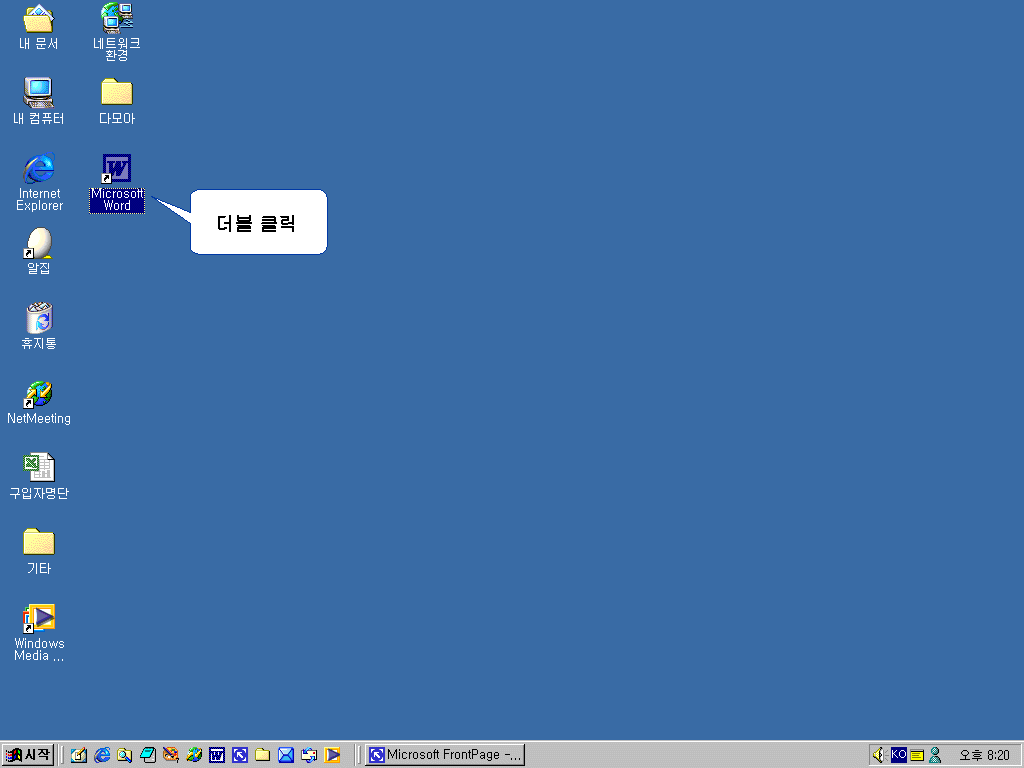Click the teal person tray icon
Viewport: 1024px width, 768px height.
pos(935,755)
